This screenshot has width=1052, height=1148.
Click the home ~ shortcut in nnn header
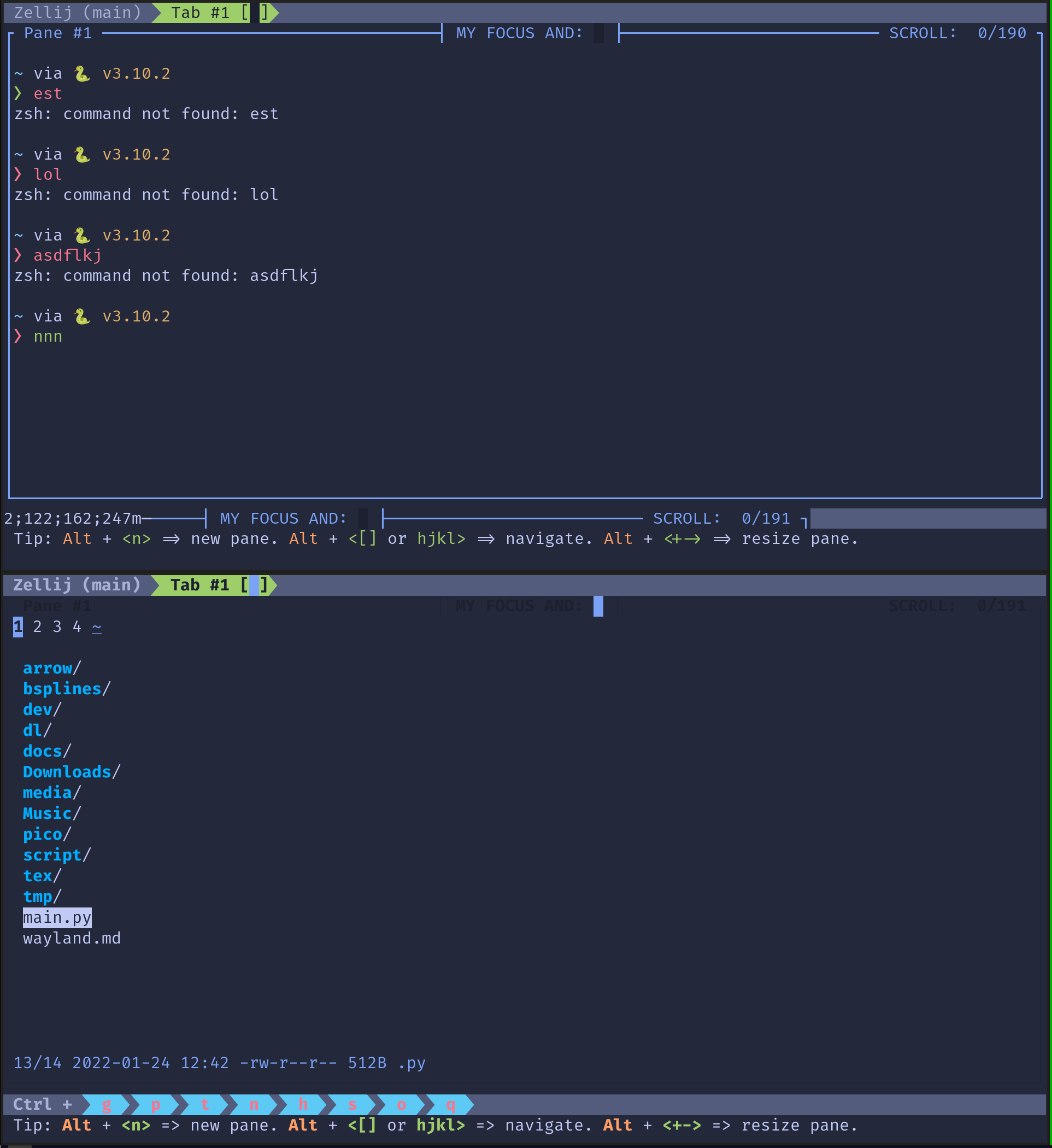97,626
